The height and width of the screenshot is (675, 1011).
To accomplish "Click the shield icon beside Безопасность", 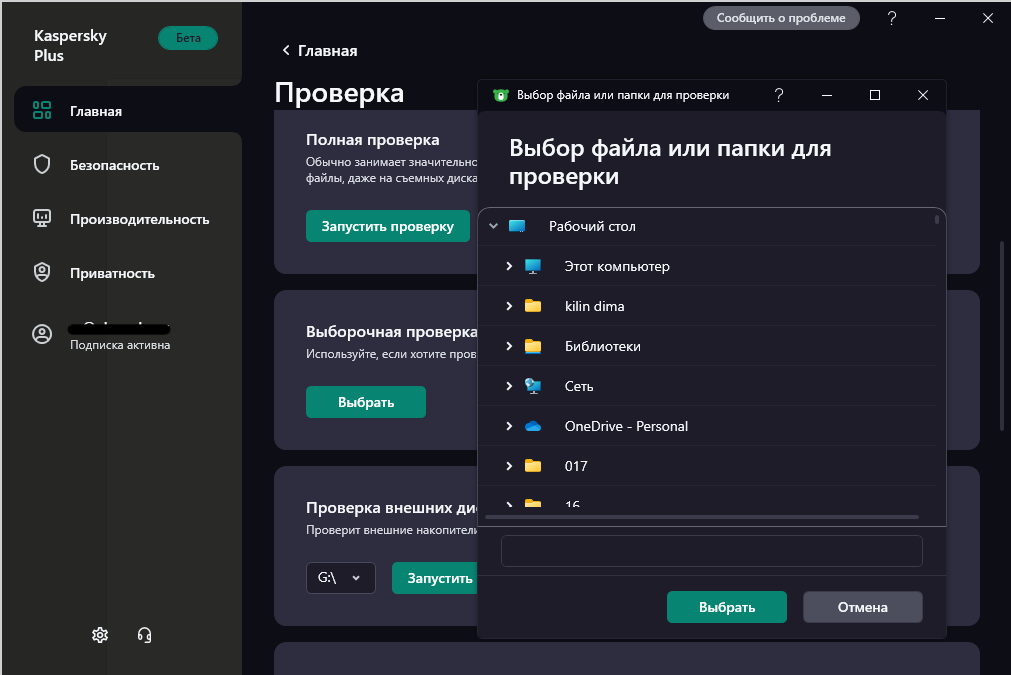I will pyautogui.click(x=42, y=164).
